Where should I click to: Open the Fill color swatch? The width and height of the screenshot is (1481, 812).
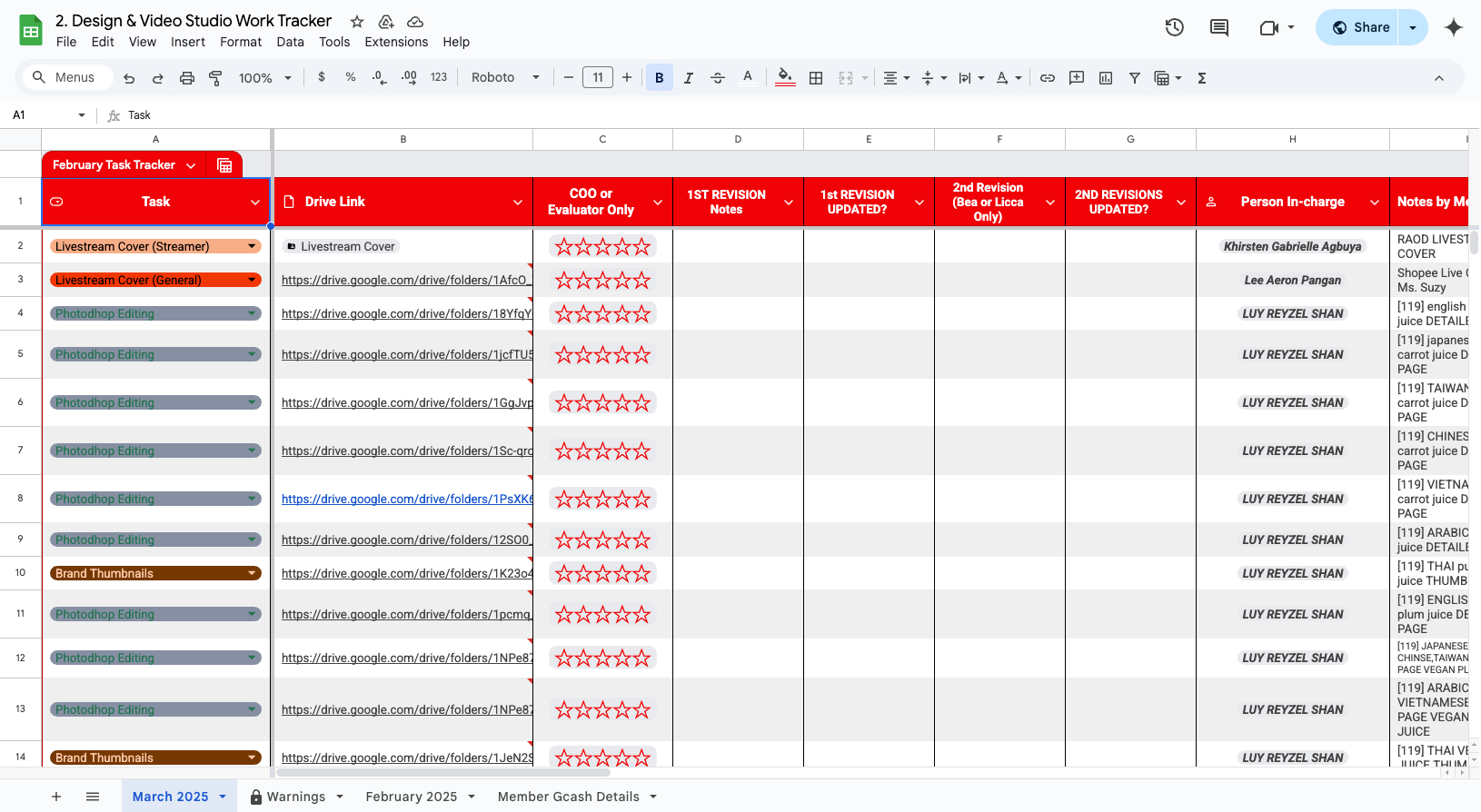coord(785,78)
